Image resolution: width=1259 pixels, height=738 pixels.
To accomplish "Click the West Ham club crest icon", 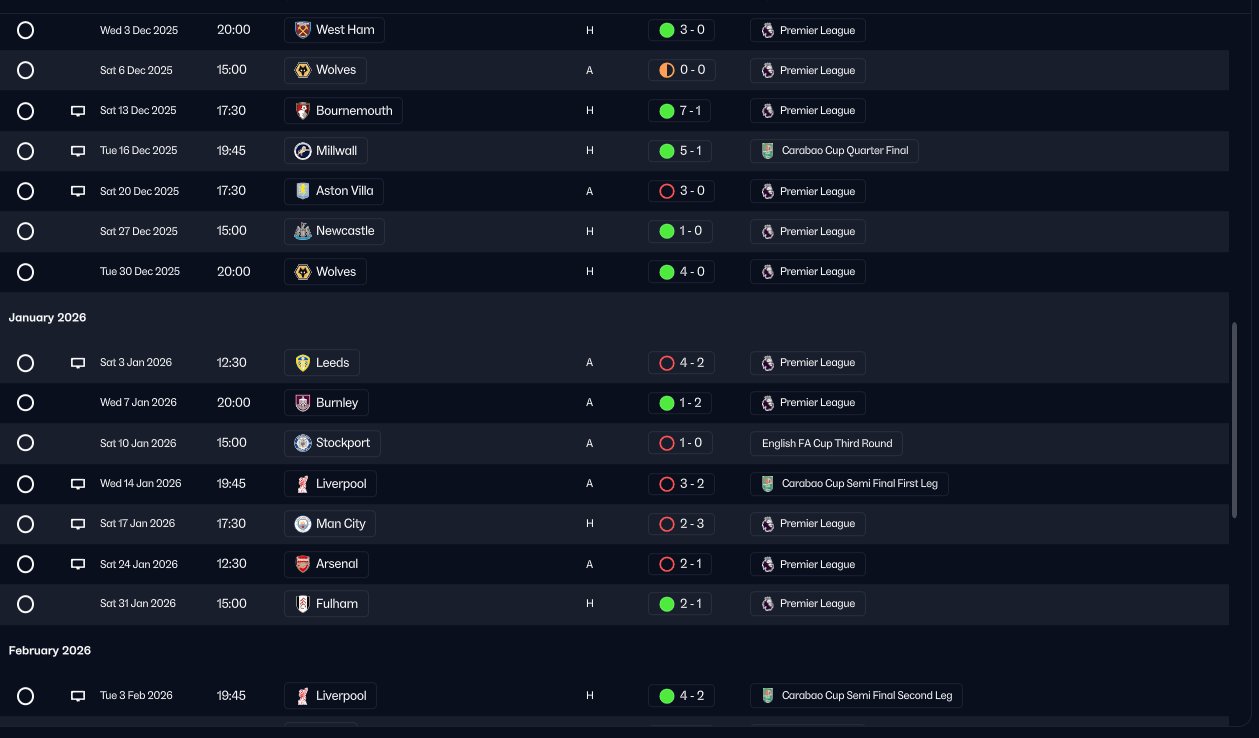I will click(302, 30).
